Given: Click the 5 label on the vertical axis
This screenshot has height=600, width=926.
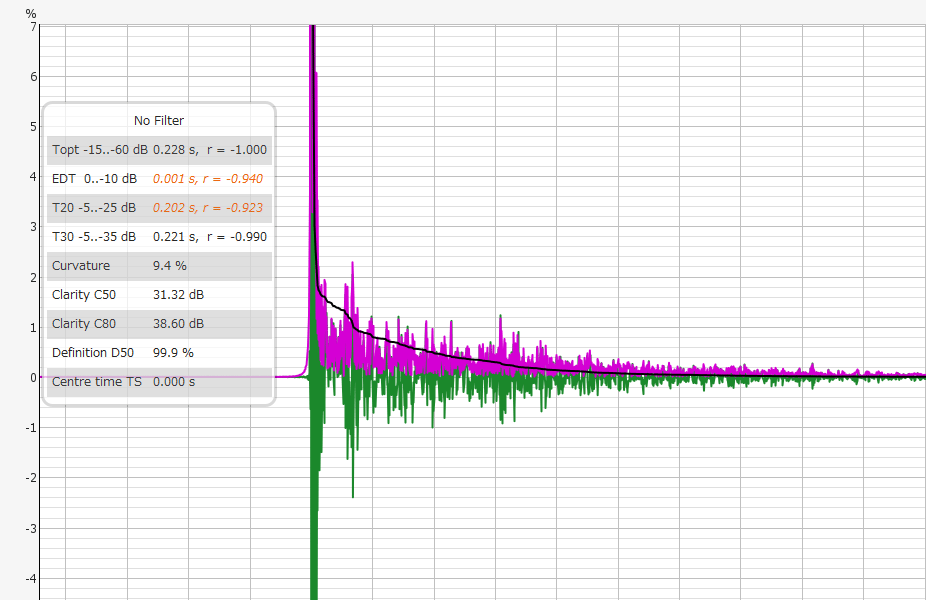Looking at the screenshot, I should tap(33, 127).
